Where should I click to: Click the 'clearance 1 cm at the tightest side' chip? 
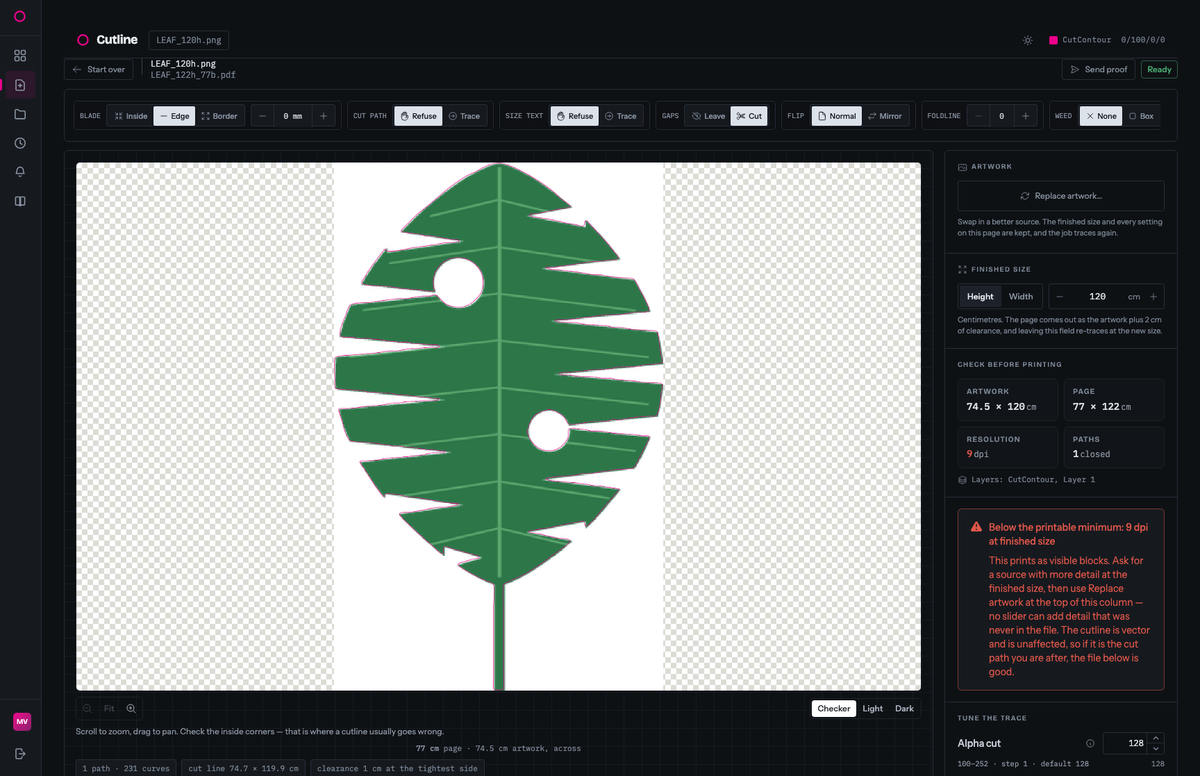click(395, 768)
